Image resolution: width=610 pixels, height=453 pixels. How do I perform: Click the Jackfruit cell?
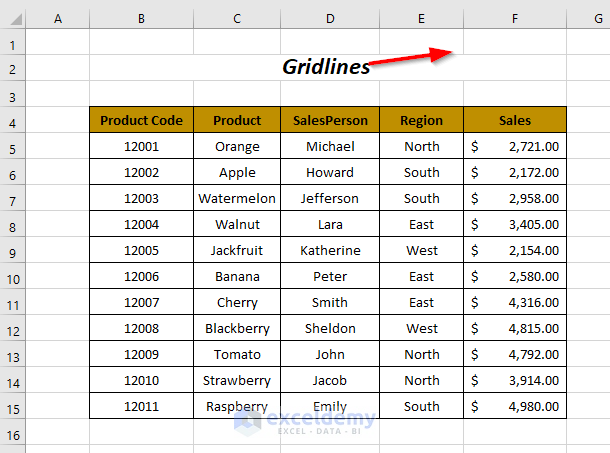pyautogui.click(x=237, y=250)
